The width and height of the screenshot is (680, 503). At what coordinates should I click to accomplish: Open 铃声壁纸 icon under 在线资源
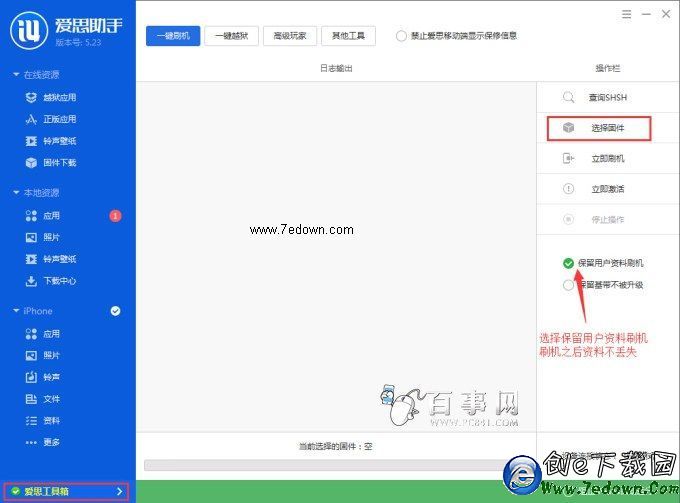(31, 141)
